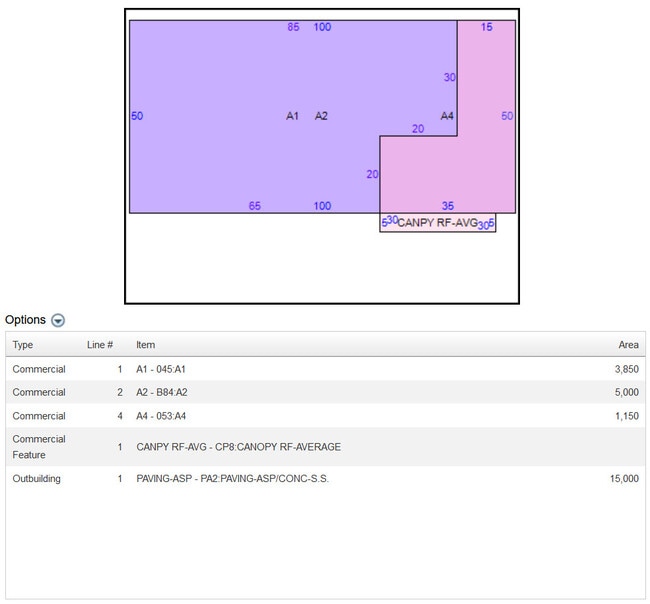650x604 pixels.
Task: Click the Line # column header
Action: pyautogui.click(x=100, y=345)
